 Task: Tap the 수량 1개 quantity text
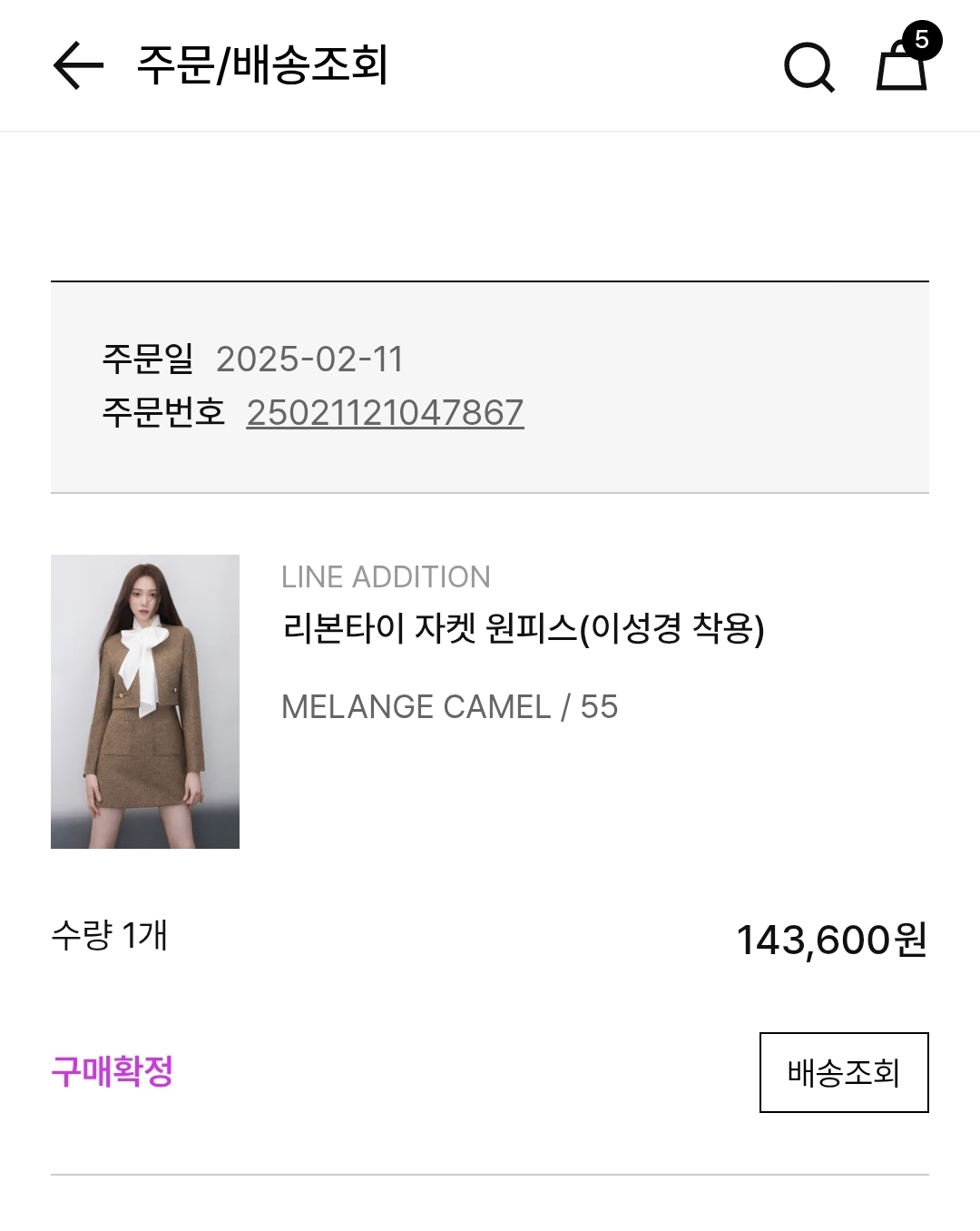(x=109, y=935)
